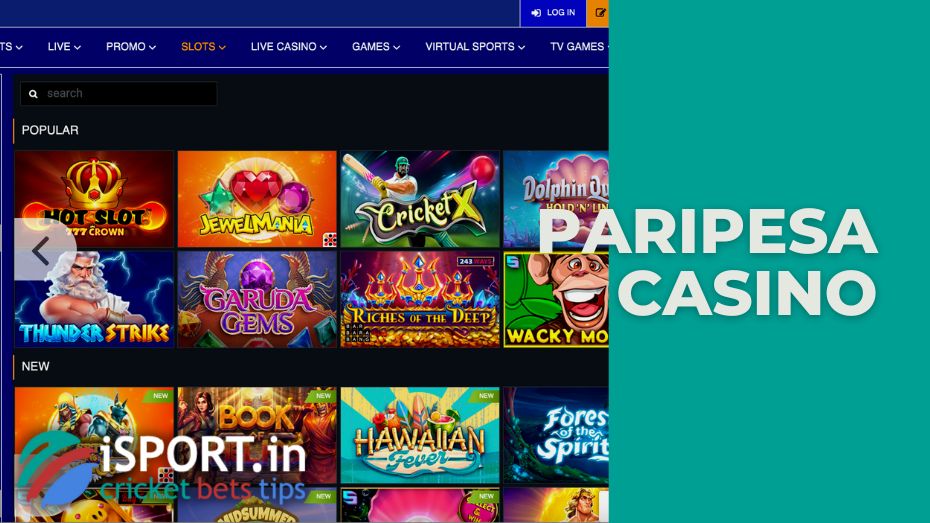Open the Hot Slot 777 Crown game
This screenshot has height=523, width=930.
point(94,199)
